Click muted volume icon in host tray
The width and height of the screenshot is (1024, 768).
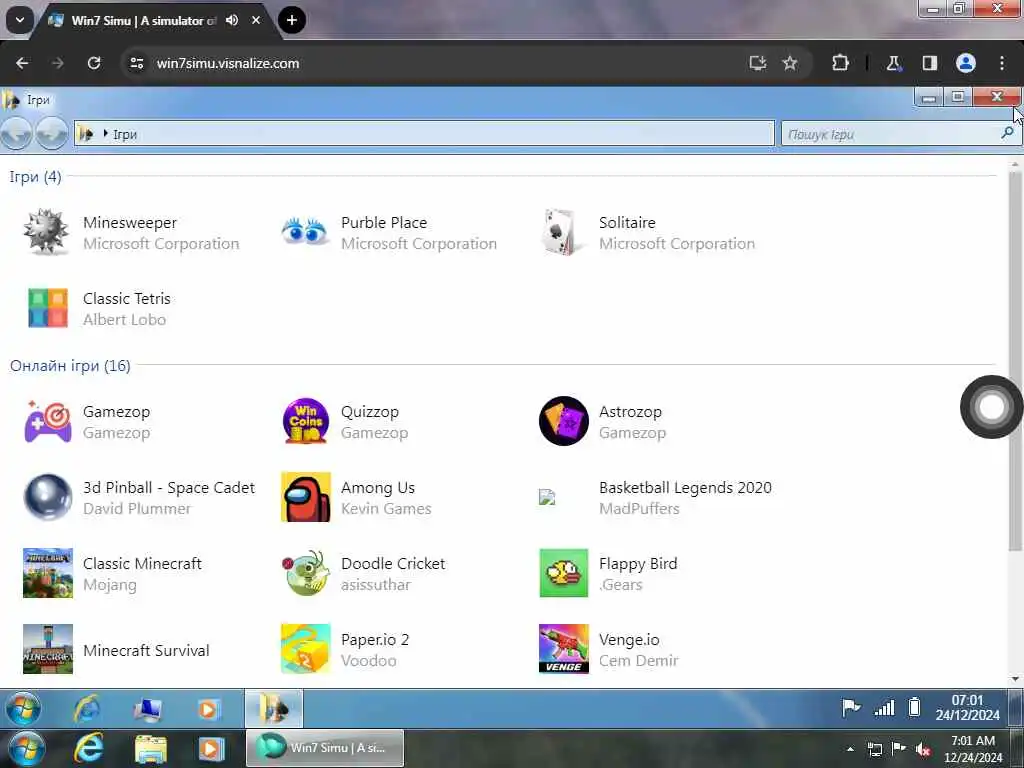[923, 750]
